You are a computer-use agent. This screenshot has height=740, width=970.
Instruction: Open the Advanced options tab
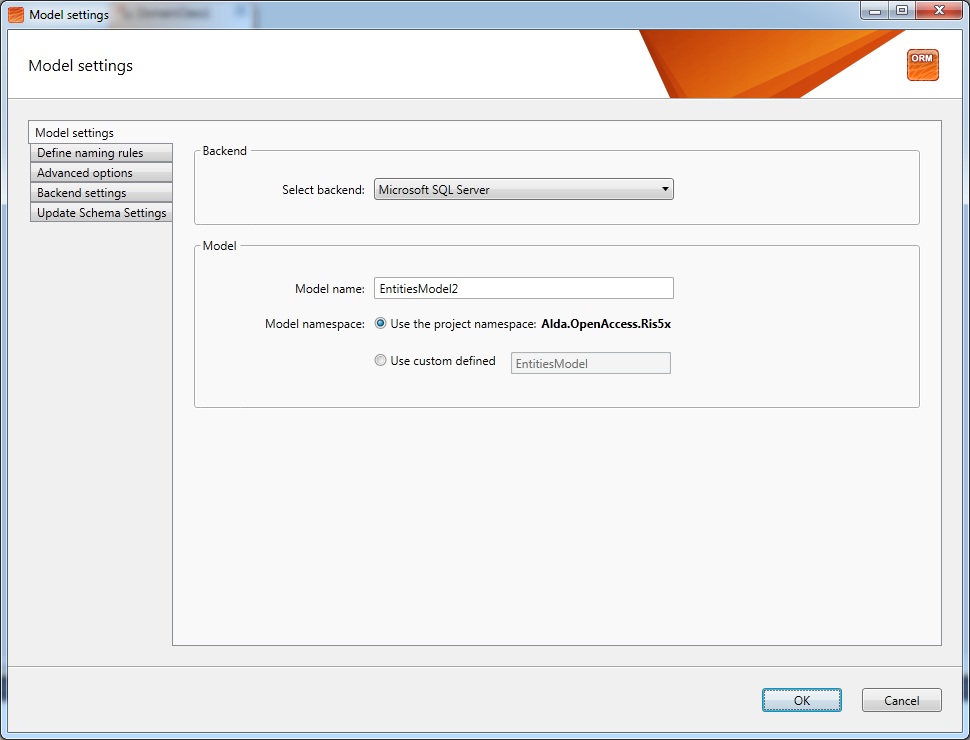click(101, 173)
